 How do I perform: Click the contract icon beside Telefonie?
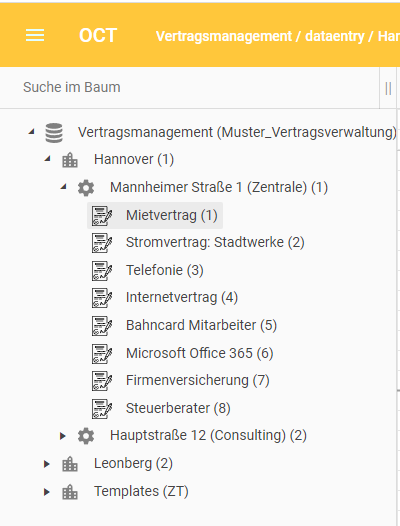[x=102, y=271]
